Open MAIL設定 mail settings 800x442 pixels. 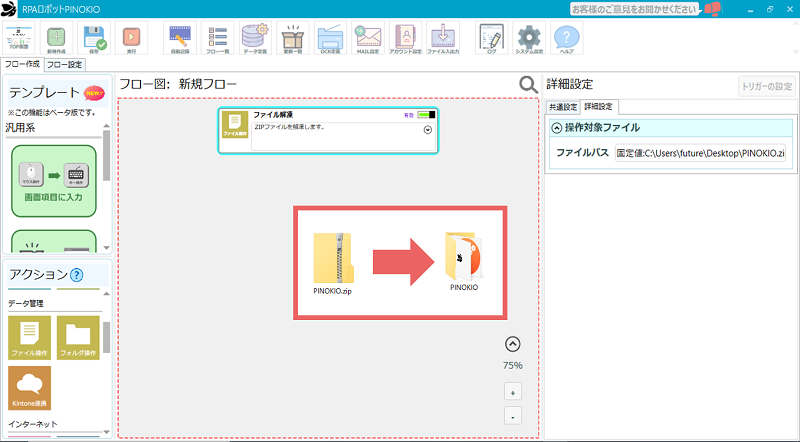click(x=368, y=38)
